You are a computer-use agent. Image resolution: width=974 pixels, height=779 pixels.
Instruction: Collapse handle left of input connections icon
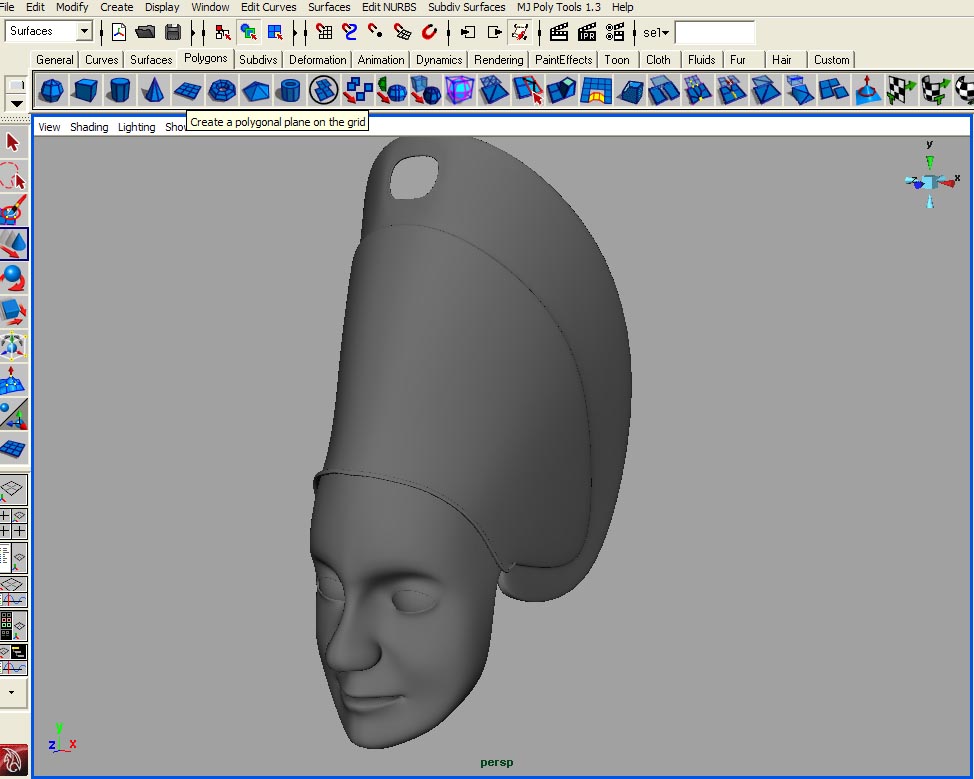[x=448, y=32]
